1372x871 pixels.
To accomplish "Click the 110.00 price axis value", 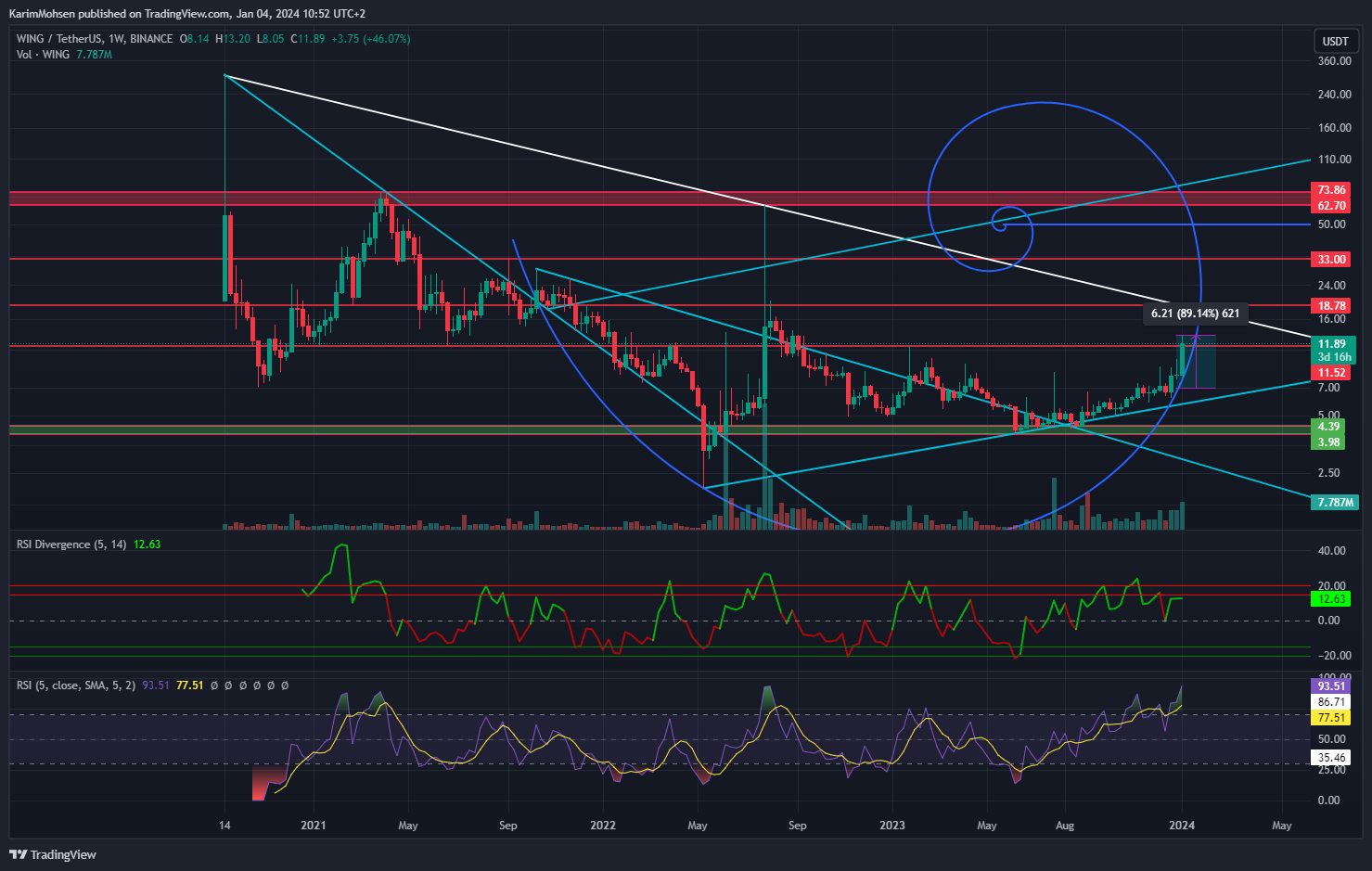I will 1334,160.
